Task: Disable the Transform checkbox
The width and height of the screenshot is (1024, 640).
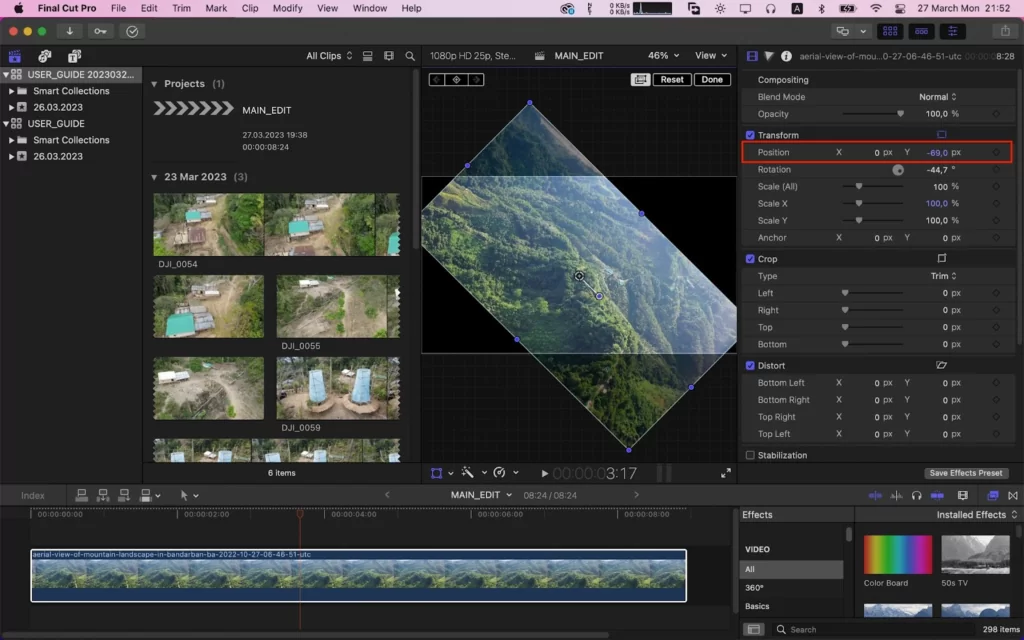Action: [750, 135]
